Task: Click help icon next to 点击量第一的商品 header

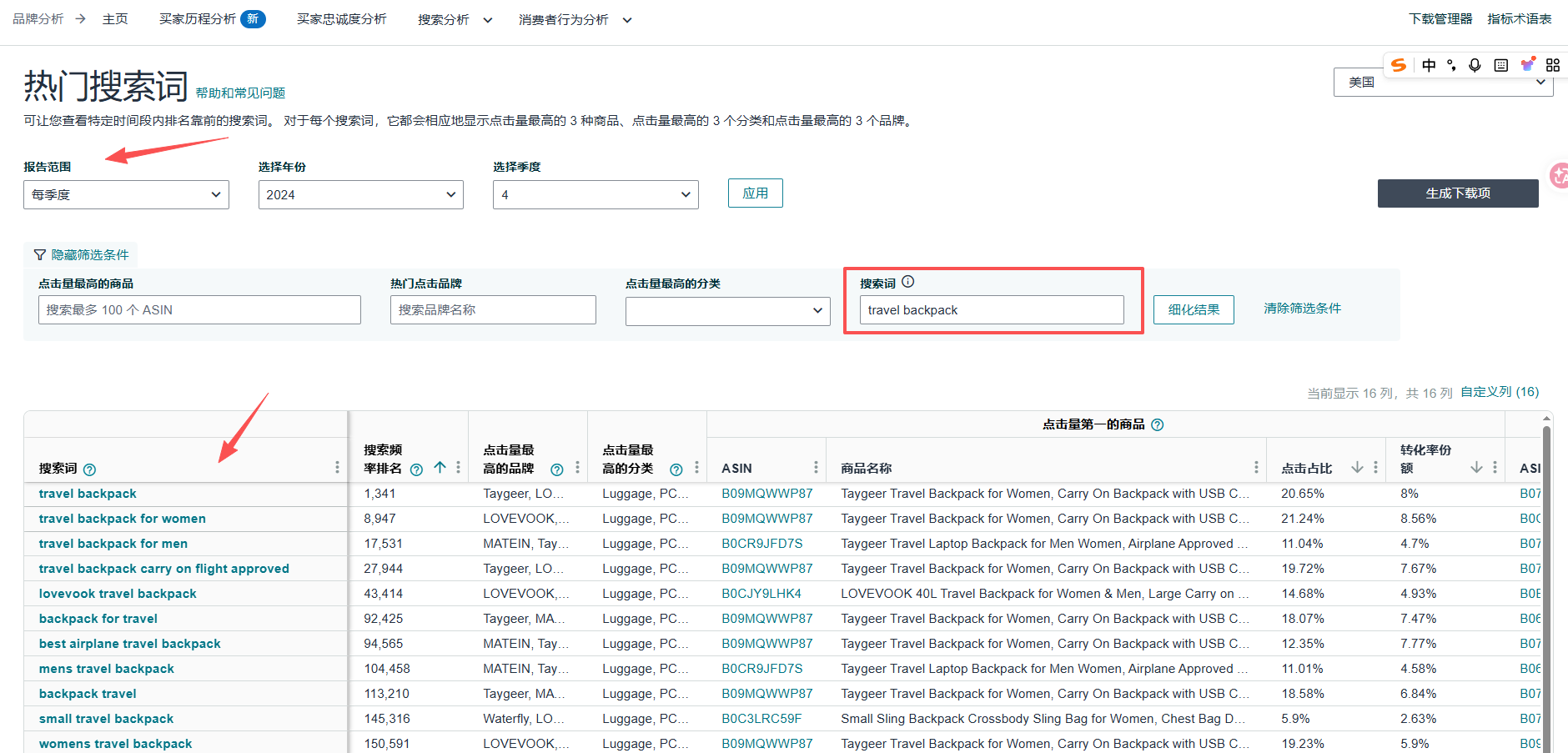Action: 1158,425
